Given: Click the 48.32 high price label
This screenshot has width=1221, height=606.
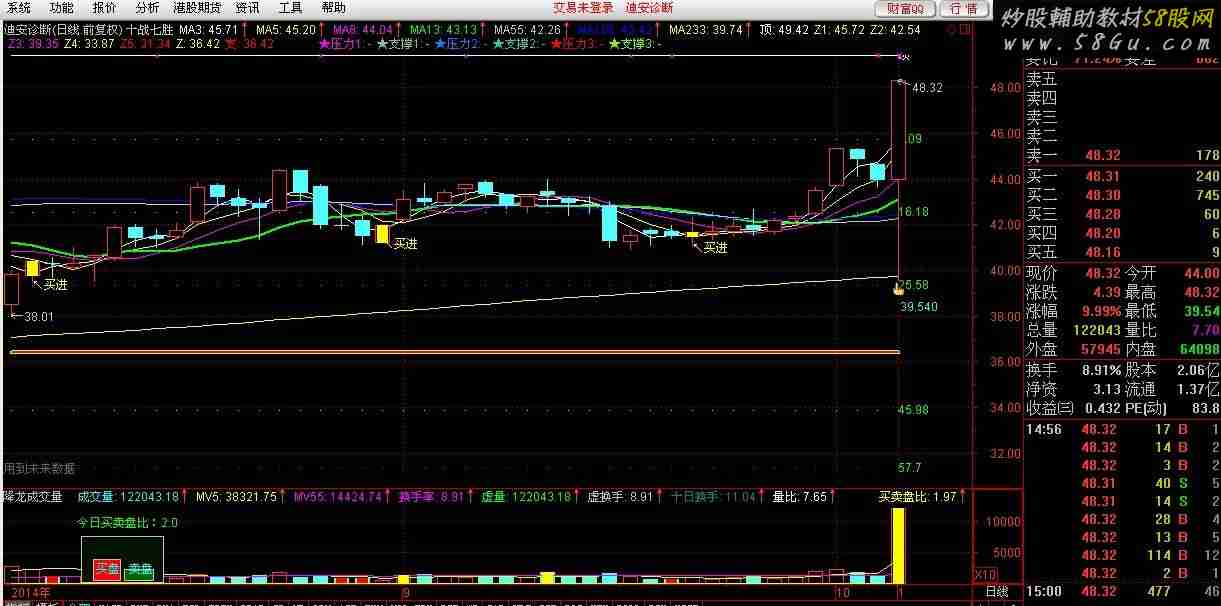Looking at the screenshot, I should point(927,88).
